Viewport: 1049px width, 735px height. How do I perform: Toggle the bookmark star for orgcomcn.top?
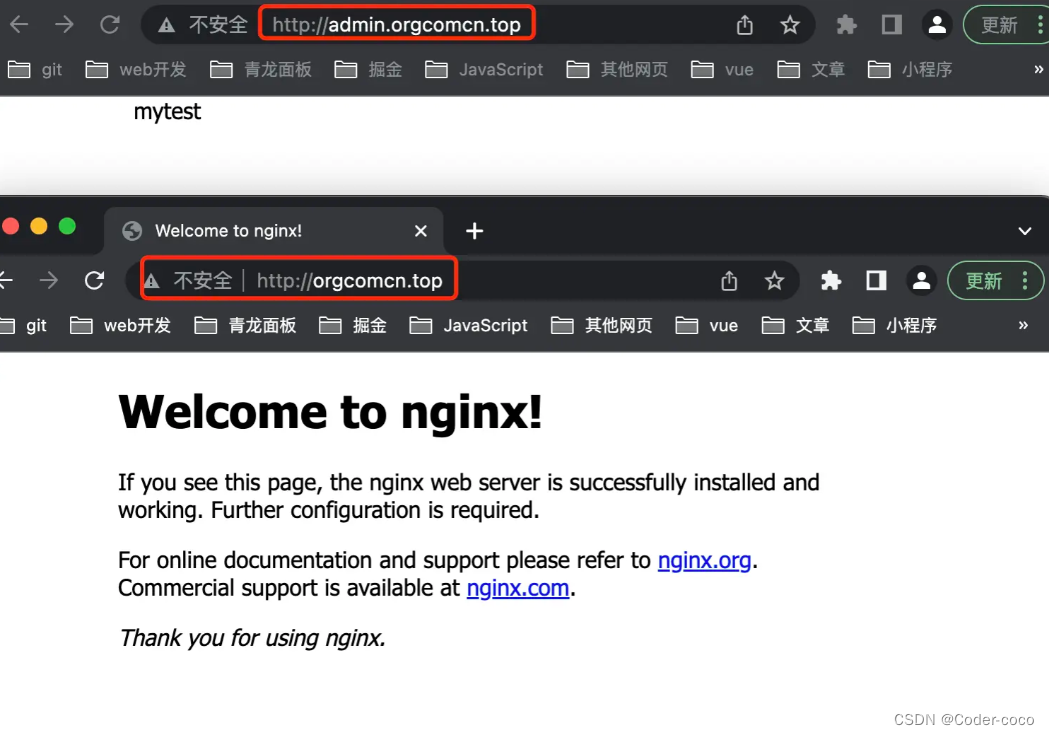tap(775, 281)
